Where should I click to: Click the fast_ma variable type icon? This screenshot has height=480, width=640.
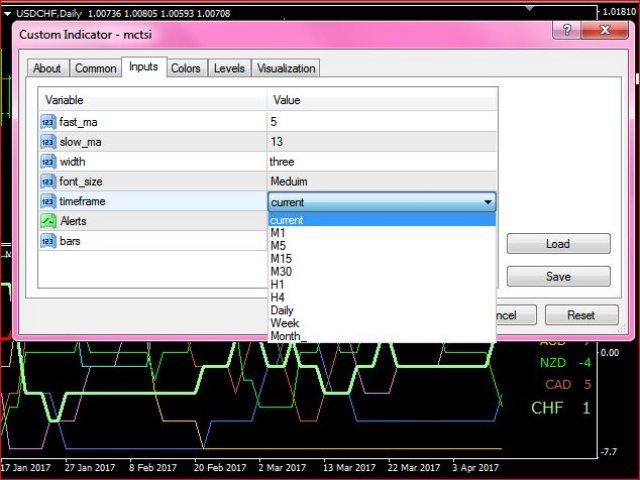48,121
